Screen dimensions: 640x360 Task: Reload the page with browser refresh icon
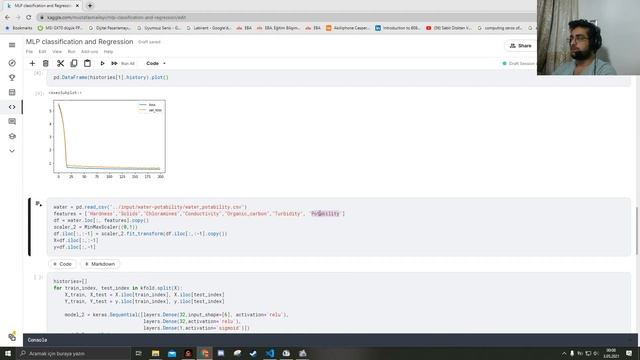[x=29, y=18]
